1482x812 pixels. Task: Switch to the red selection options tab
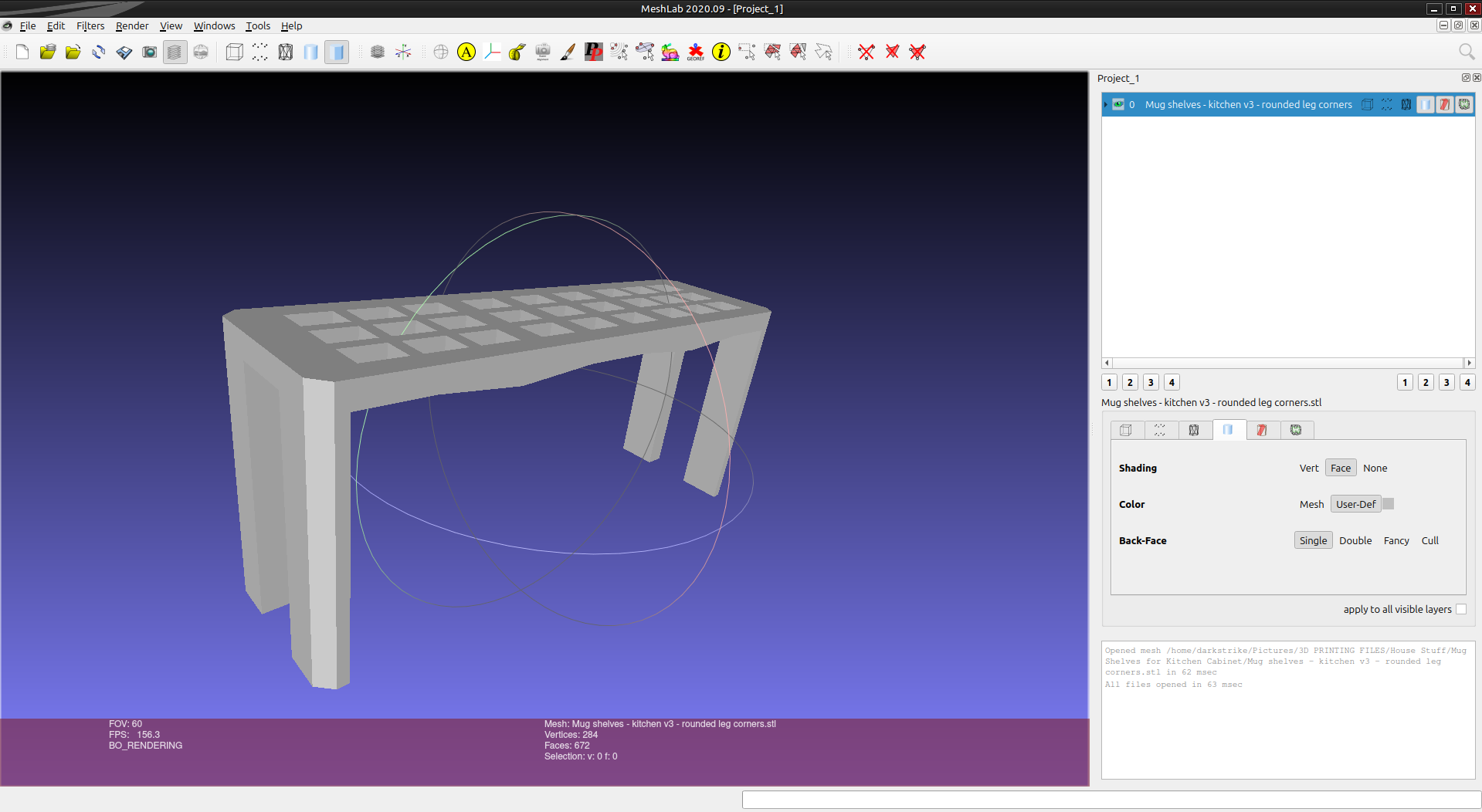click(x=1262, y=430)
